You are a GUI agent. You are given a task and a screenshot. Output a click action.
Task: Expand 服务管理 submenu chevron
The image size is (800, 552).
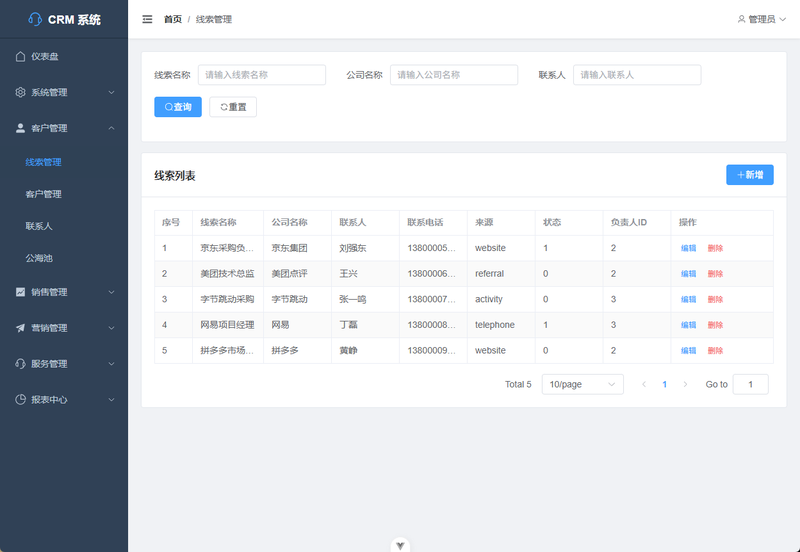pyautogui.click(x=111, y=364)
